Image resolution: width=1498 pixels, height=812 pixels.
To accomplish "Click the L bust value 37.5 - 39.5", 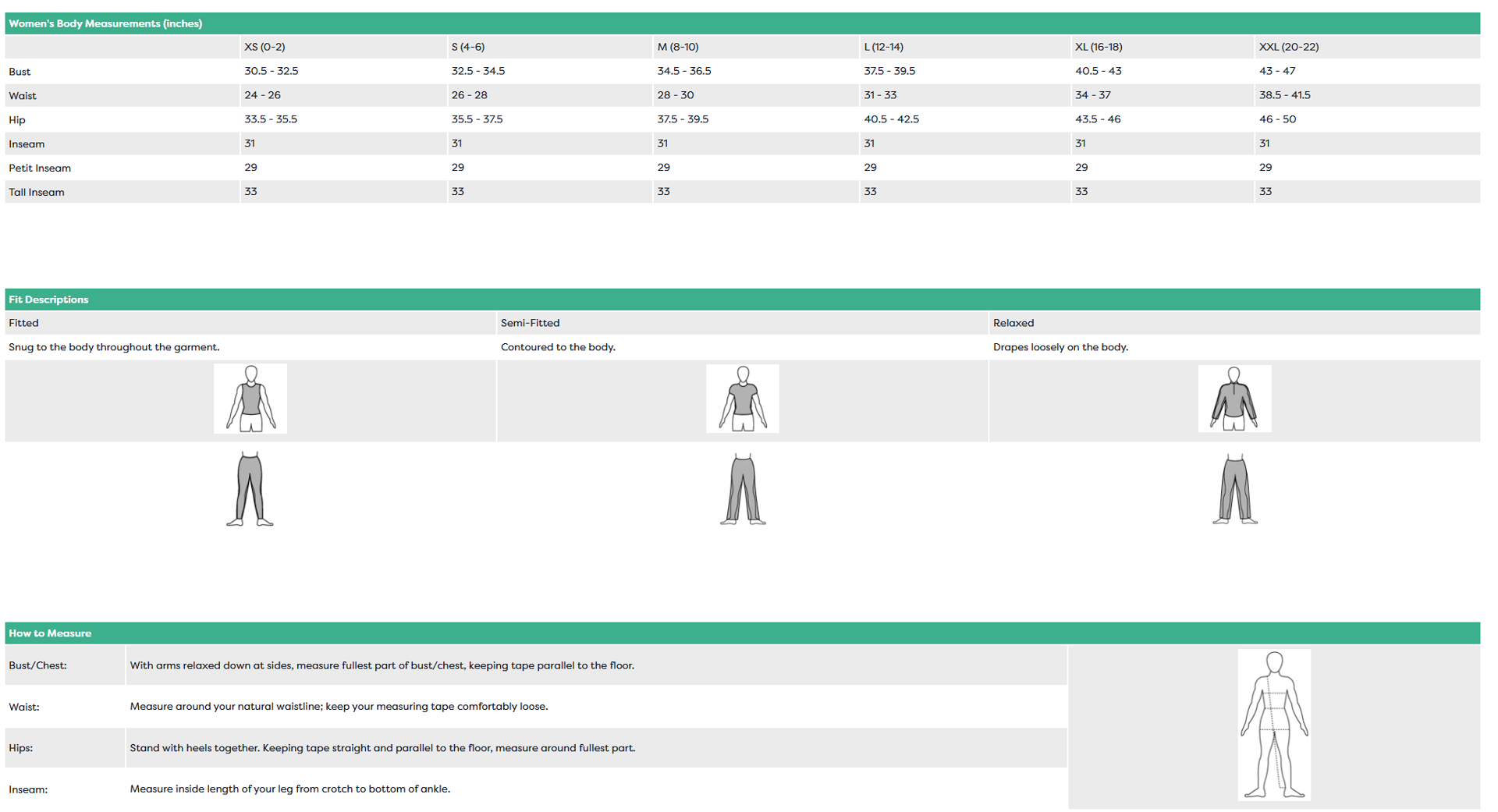I will pyautogui.click(x=889, y=71).
